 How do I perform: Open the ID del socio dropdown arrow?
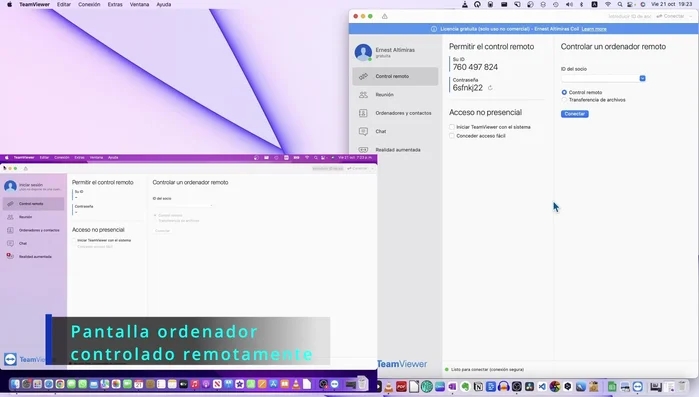click(x=642, y=78)
